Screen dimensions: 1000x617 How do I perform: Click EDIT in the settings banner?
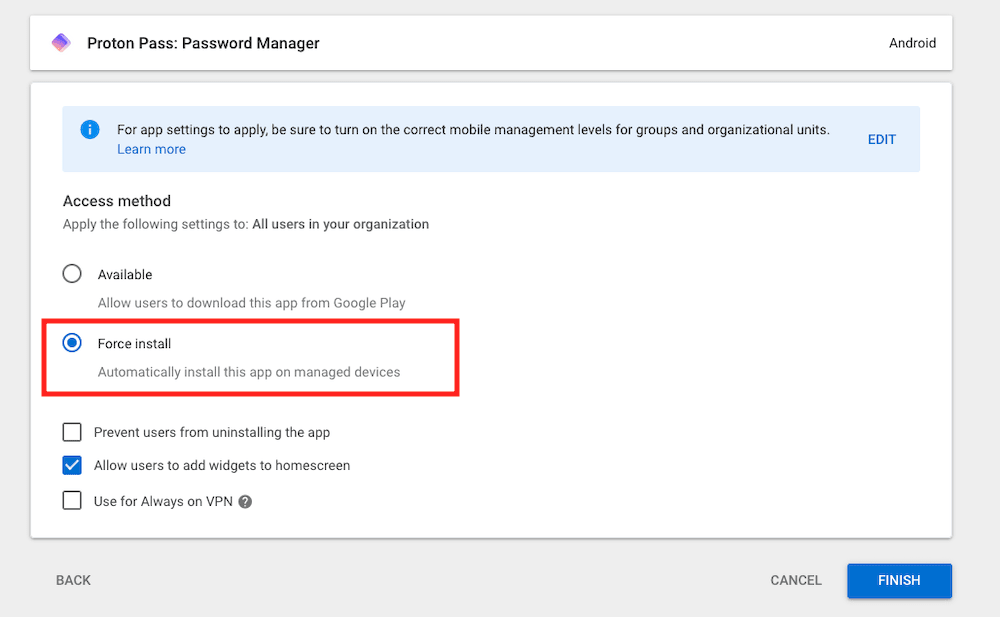coord(881,139)
